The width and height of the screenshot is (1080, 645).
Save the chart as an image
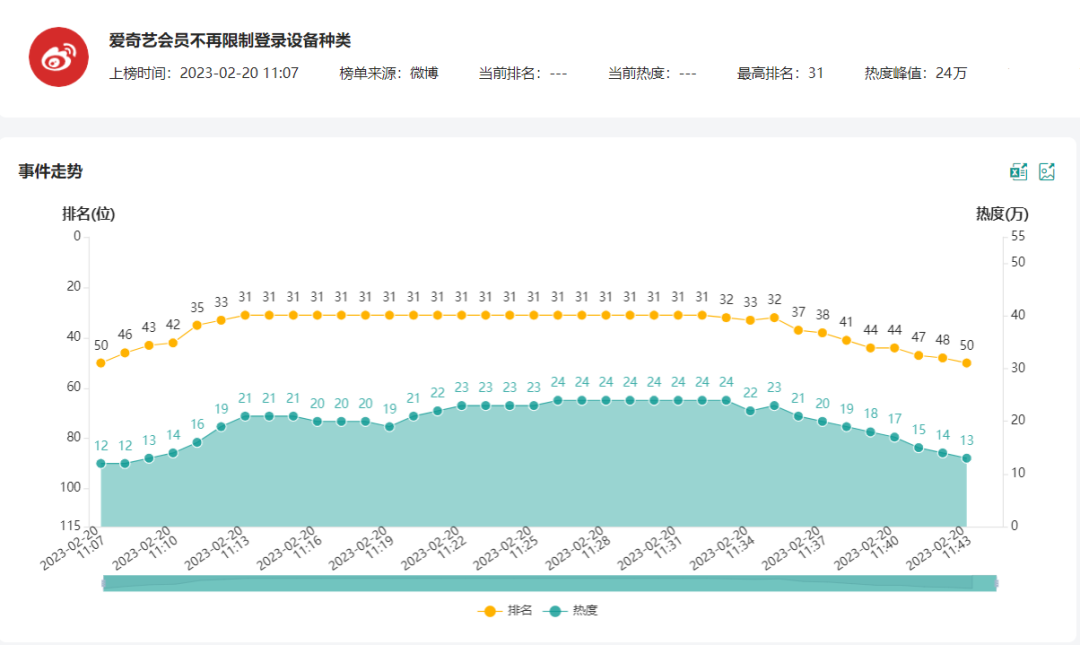(1047, 172)
